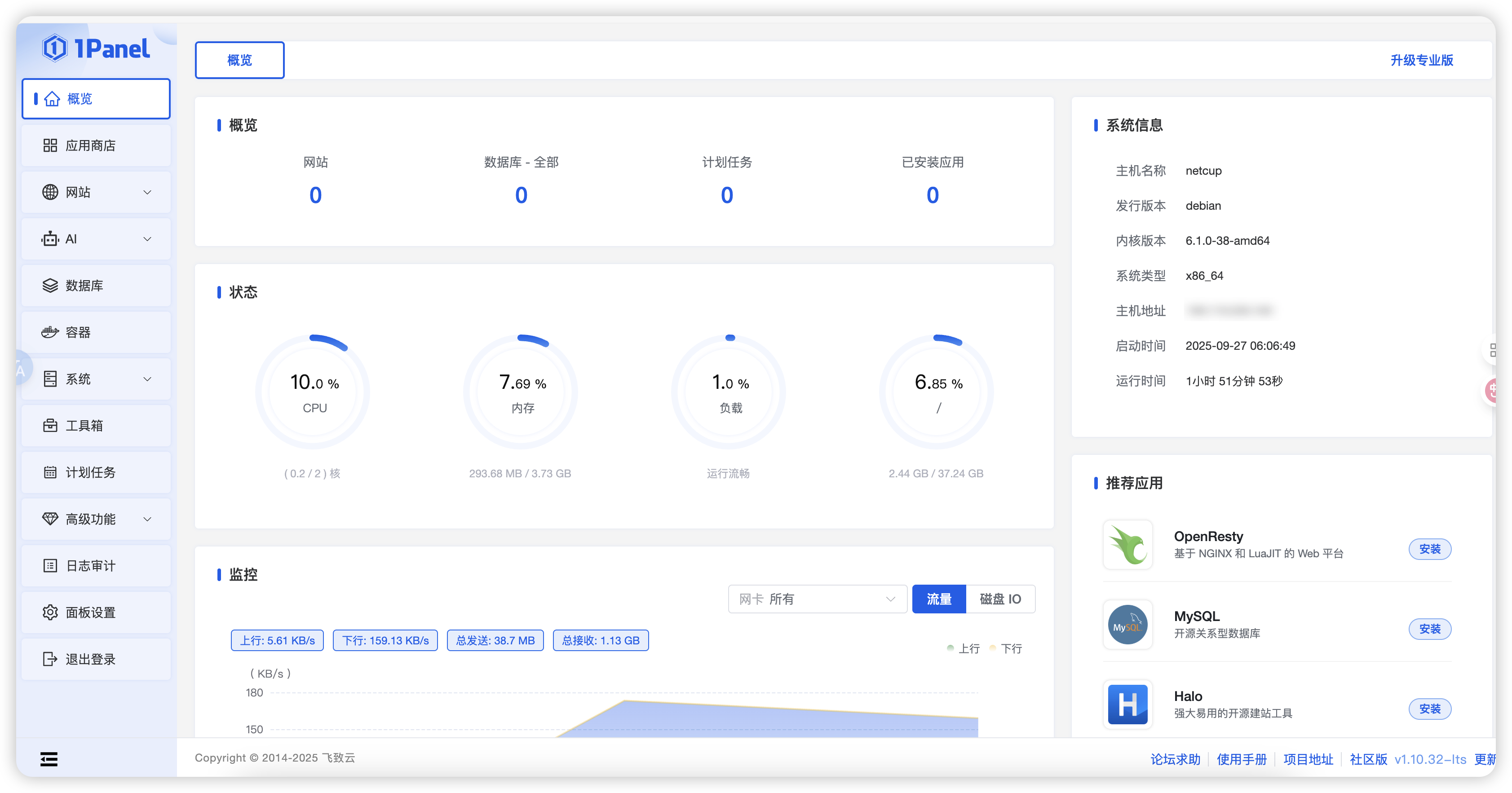Screen dimensions: 1512x793
Task: Open the Database (数据库) layers icon
Action: 50,286
